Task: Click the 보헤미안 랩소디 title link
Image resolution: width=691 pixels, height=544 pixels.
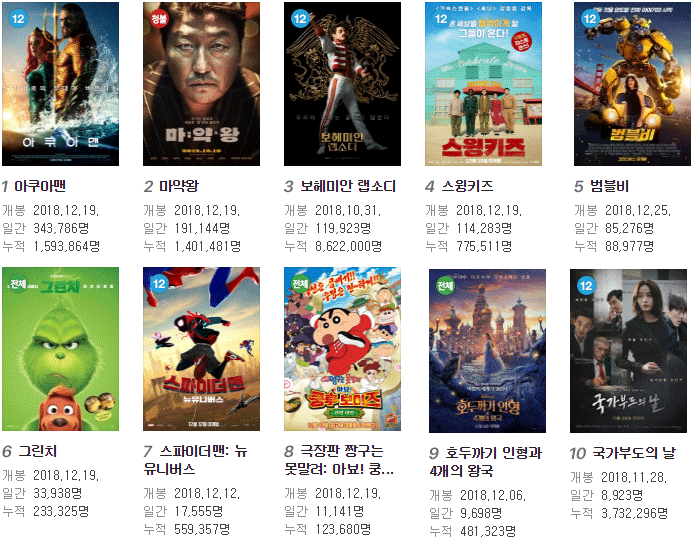Action: pyautogui.click(x=348, y=186)
